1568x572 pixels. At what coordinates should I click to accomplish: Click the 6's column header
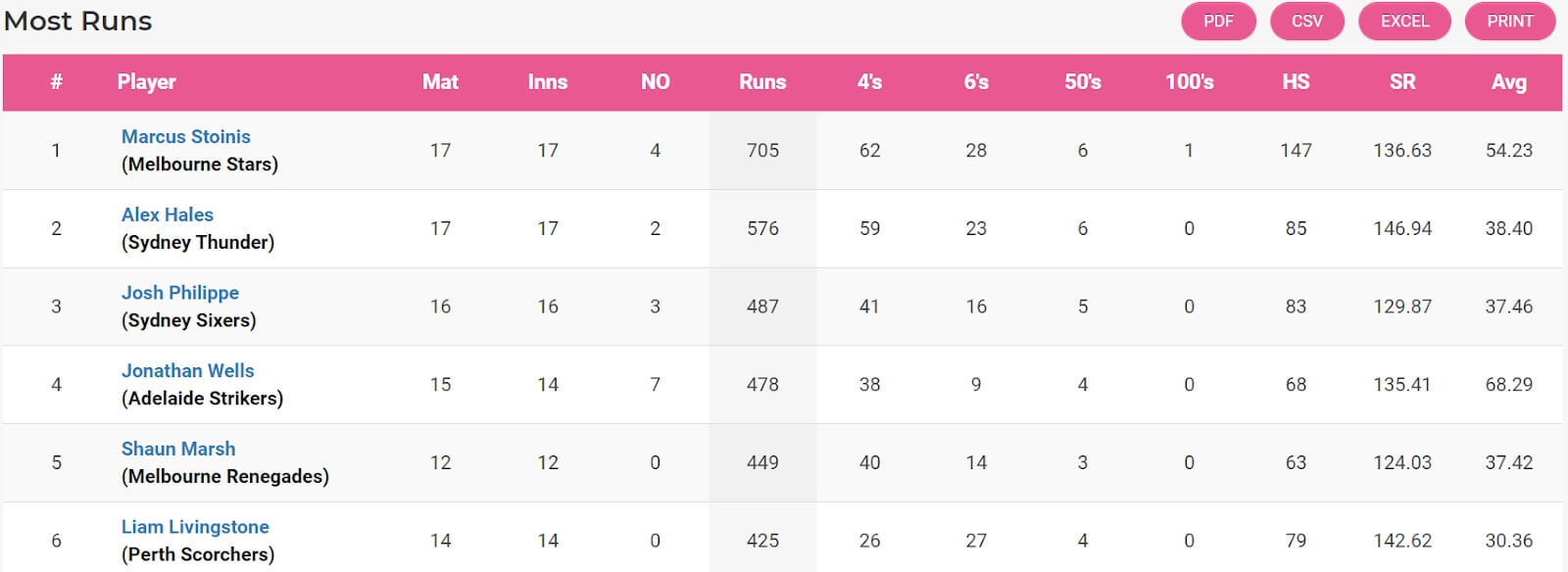coord(976,82)
